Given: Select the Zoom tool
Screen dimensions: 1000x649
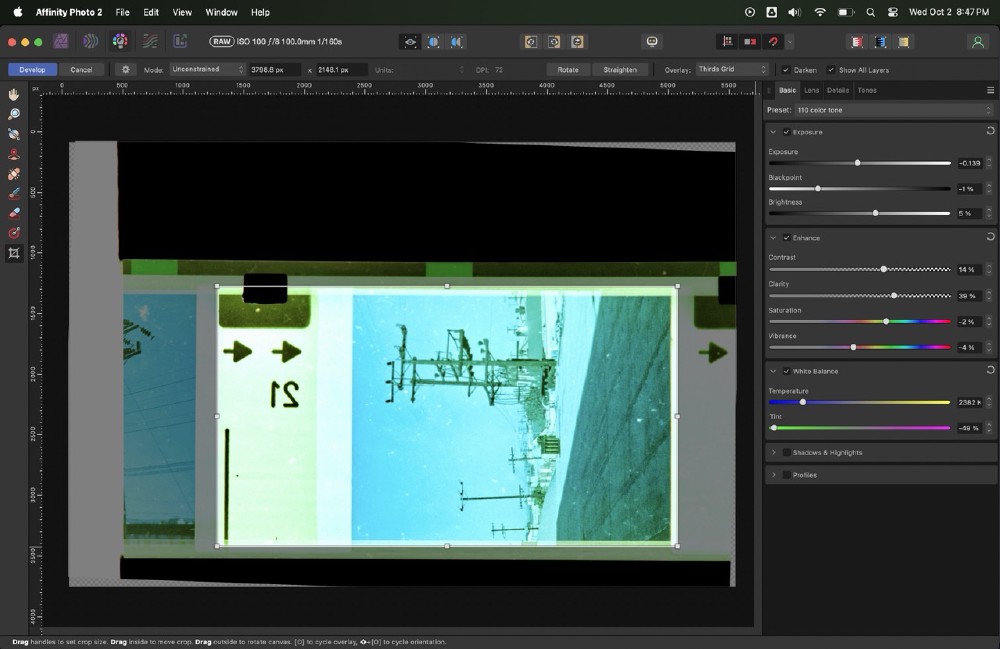Looking at the screenshot, I should coord(13,114).
